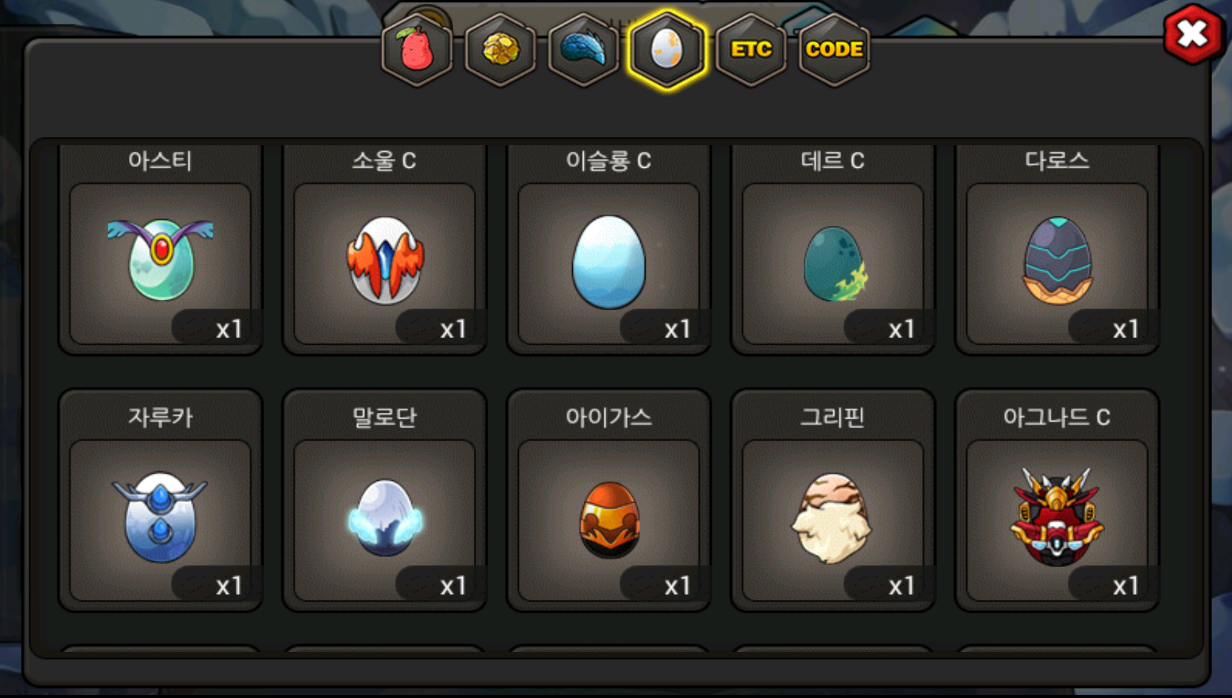Switch to the red fruit tab
This screenshot has width=1232, height=698.
417,49
